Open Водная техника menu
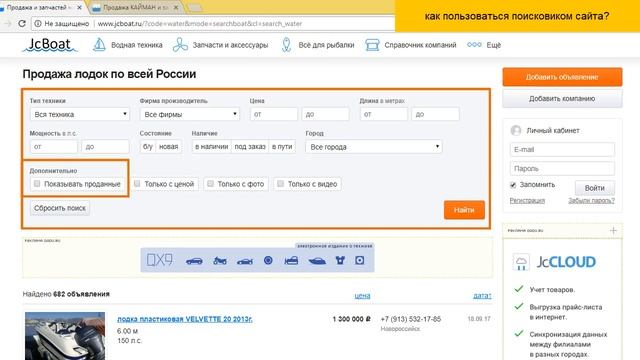Image resolution: width=640 pixels, height=360 pixels. pos(136,45)
